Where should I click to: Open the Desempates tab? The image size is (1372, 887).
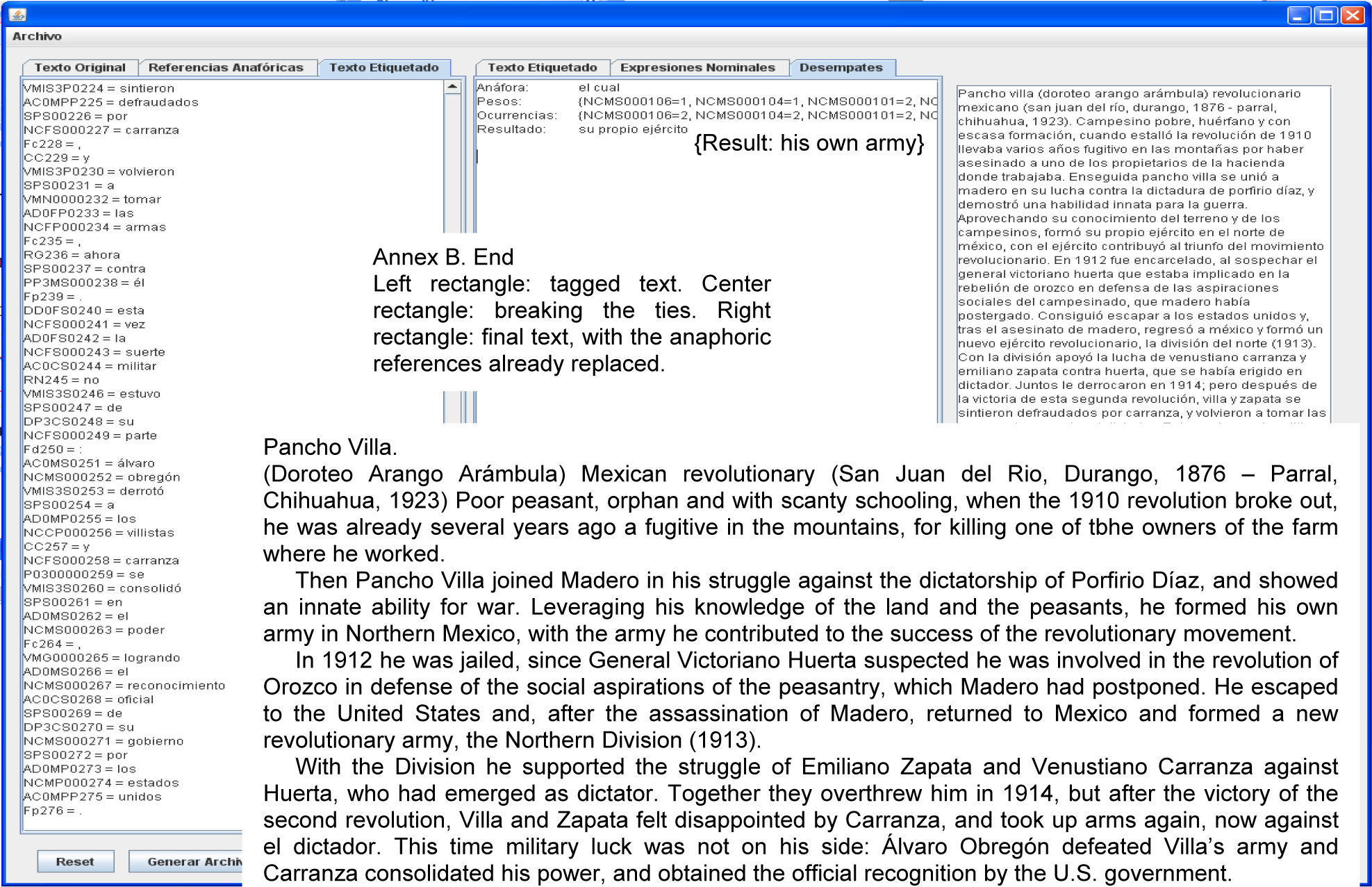[x=841, y=67]
